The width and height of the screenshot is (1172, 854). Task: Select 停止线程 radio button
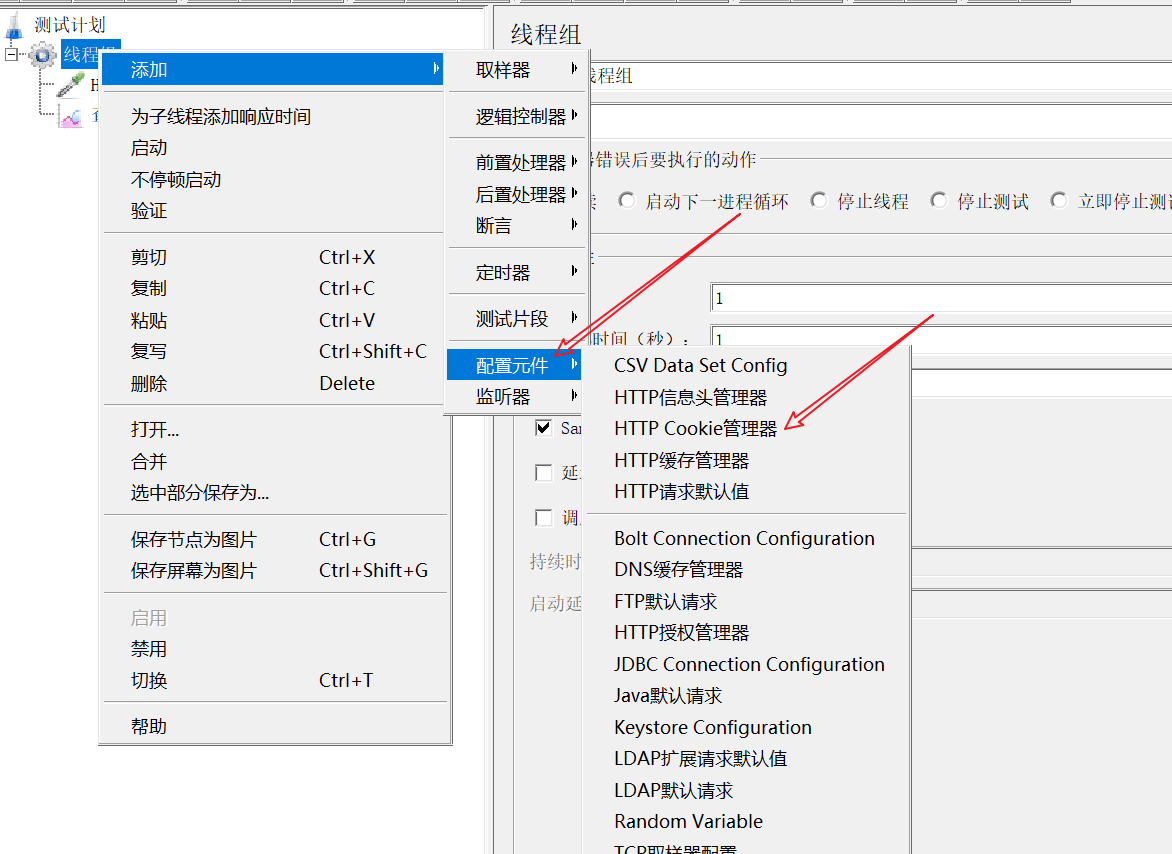pos(819,201)
